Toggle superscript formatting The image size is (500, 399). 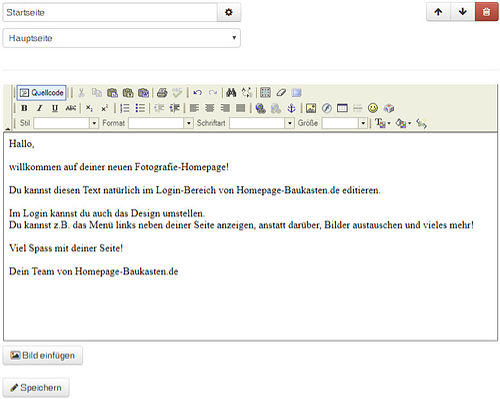point(105,108)
